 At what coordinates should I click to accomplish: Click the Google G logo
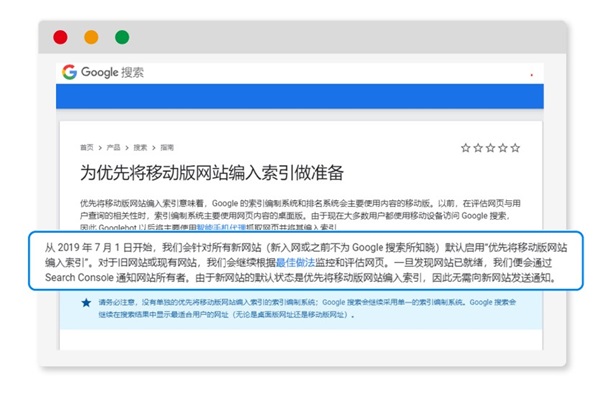pos(69,72)
